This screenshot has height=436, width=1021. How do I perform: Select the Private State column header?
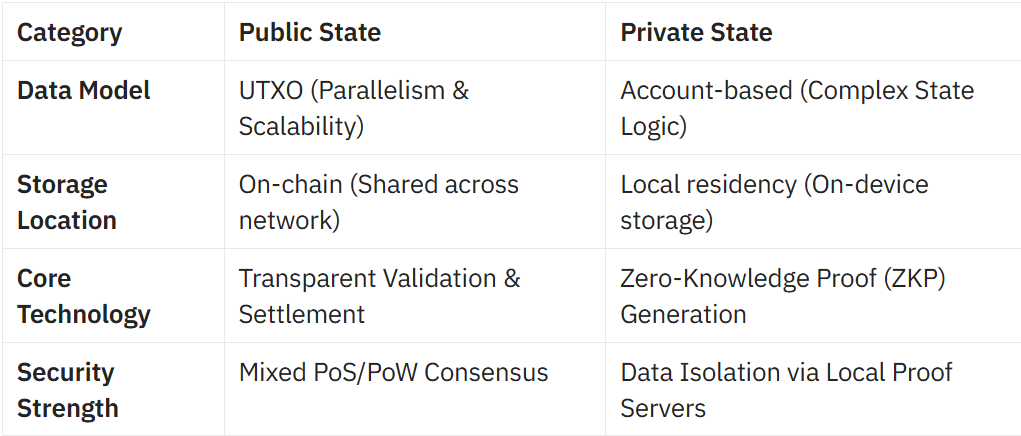click(x=696, y=33)
